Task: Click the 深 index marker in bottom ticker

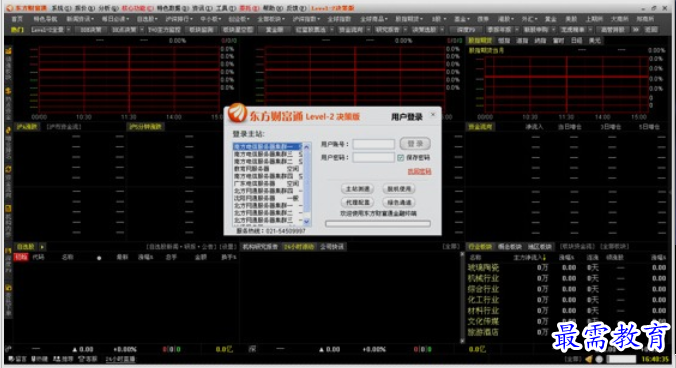Action: (x=252, y=349)
